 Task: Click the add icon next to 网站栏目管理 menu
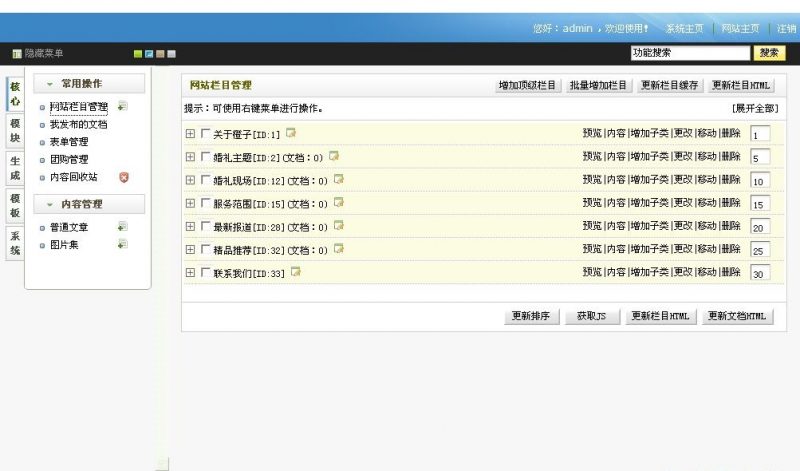pyautogui.click(x=122, y=106)
